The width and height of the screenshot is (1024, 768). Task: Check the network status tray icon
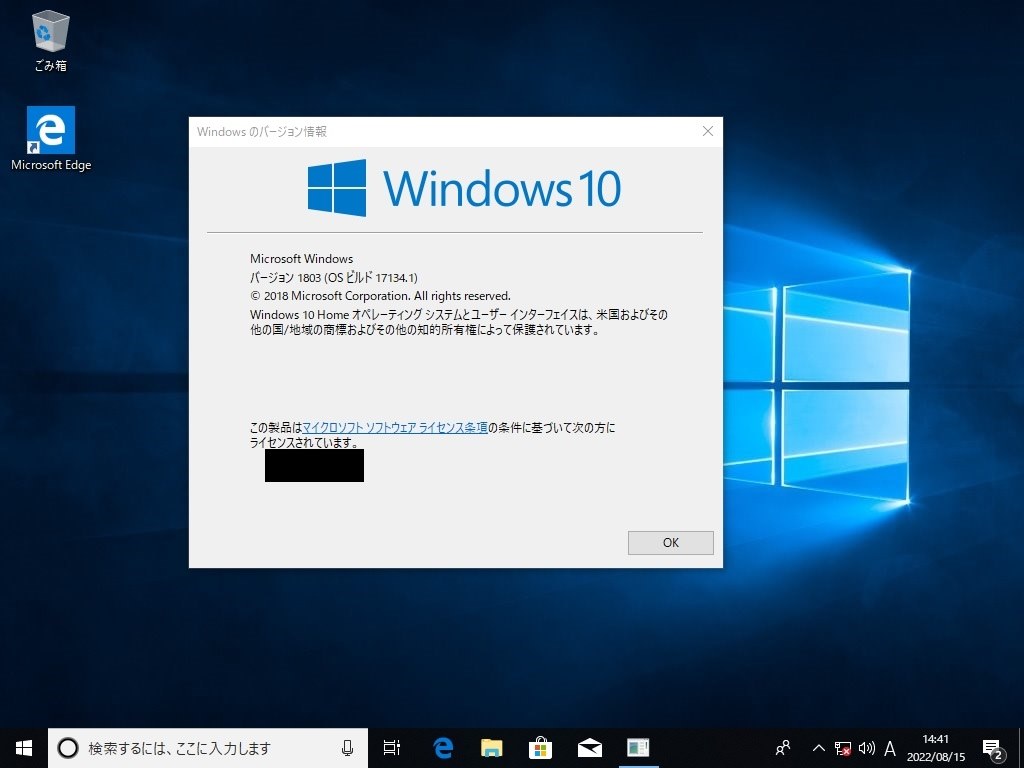tap(842, 748)
